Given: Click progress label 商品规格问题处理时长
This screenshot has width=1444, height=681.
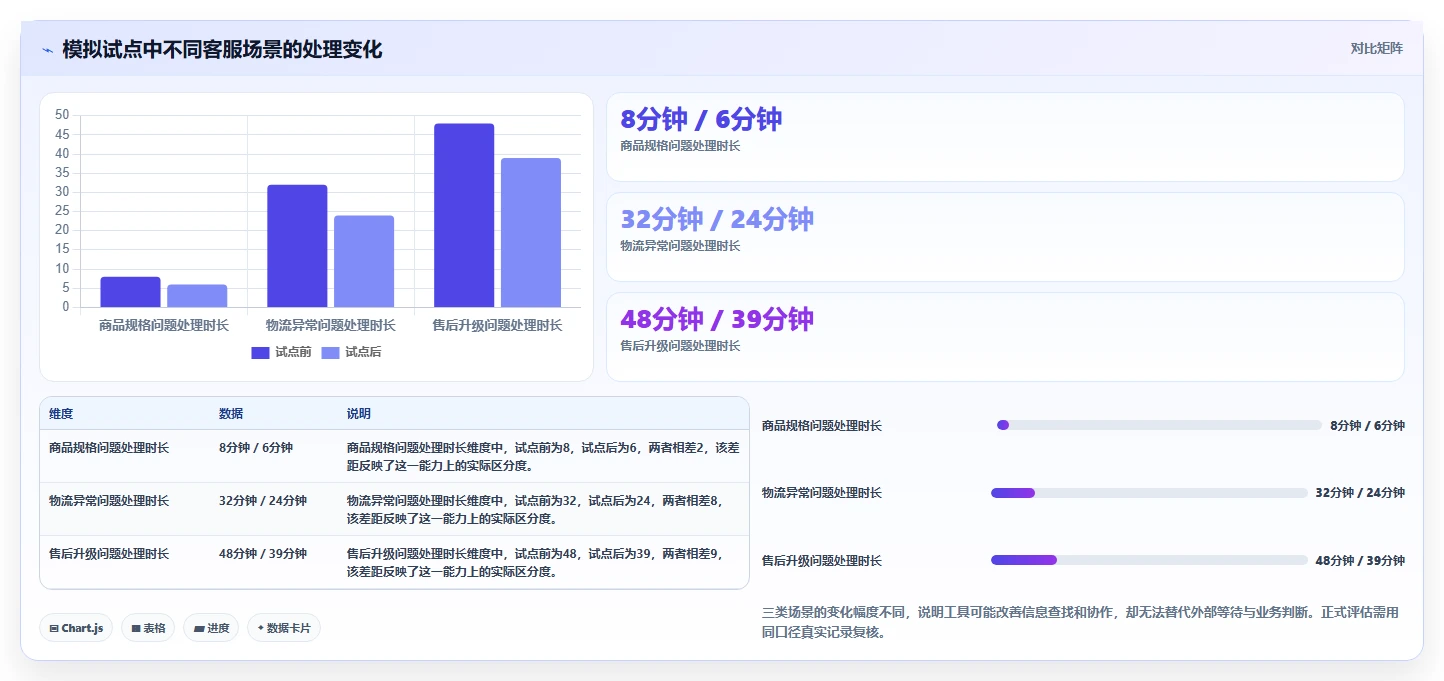Looking at the screenshot, I should 822,426.
